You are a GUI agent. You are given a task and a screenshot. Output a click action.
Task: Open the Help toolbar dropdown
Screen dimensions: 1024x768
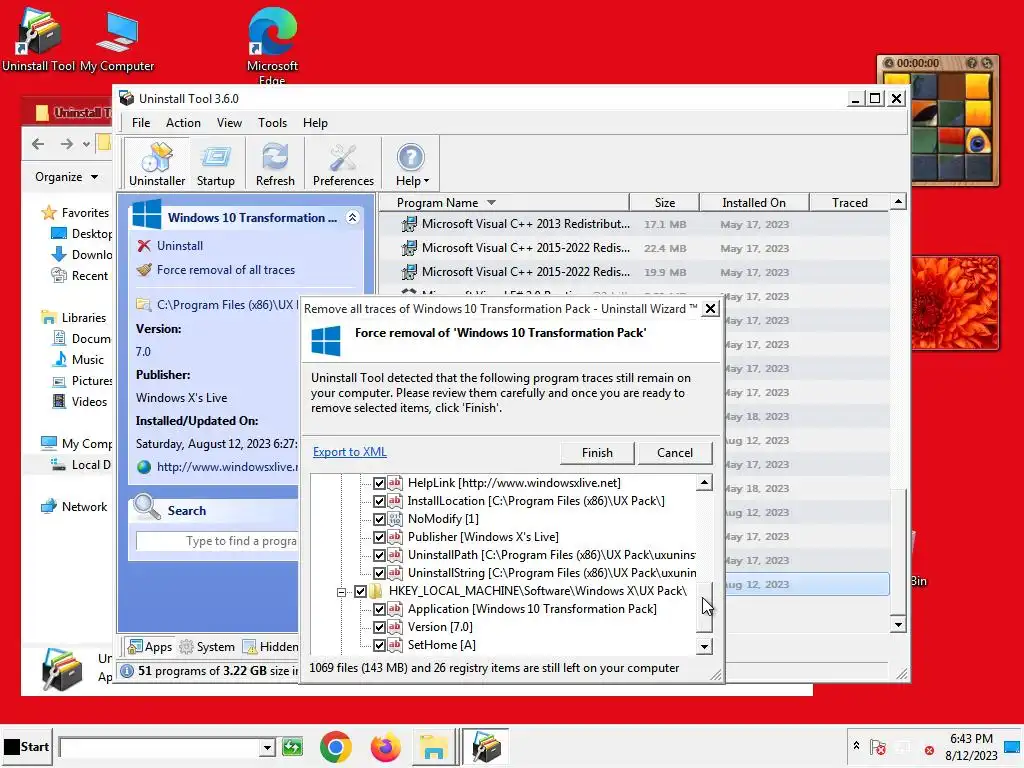tap(411, 164)
